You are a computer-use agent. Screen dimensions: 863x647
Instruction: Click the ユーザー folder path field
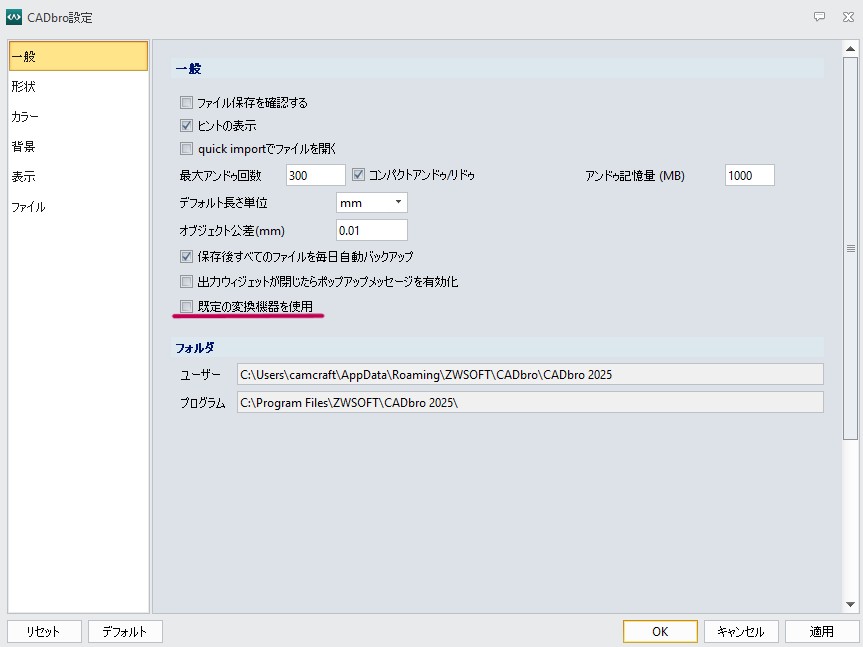point(530,374)
